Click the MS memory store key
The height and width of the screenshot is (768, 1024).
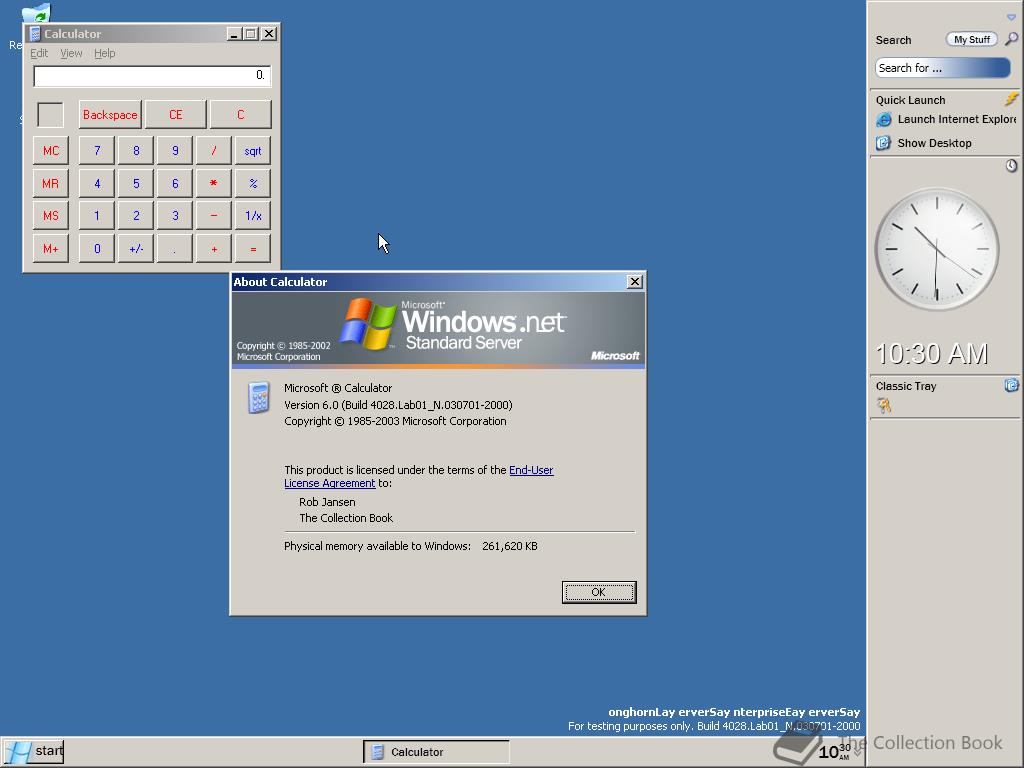coord(51,216)
